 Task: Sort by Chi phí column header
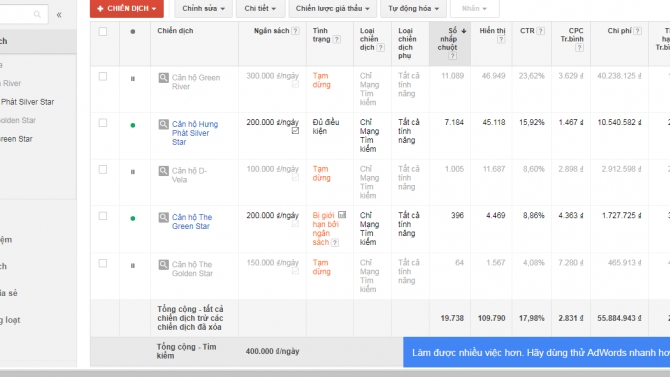click(x=620, y=31)
